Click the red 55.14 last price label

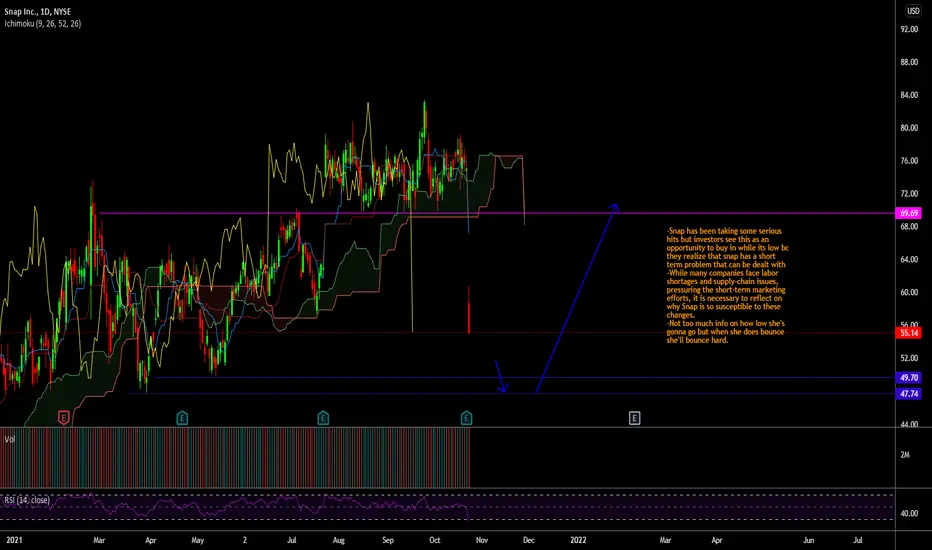(x=909, y=332)
